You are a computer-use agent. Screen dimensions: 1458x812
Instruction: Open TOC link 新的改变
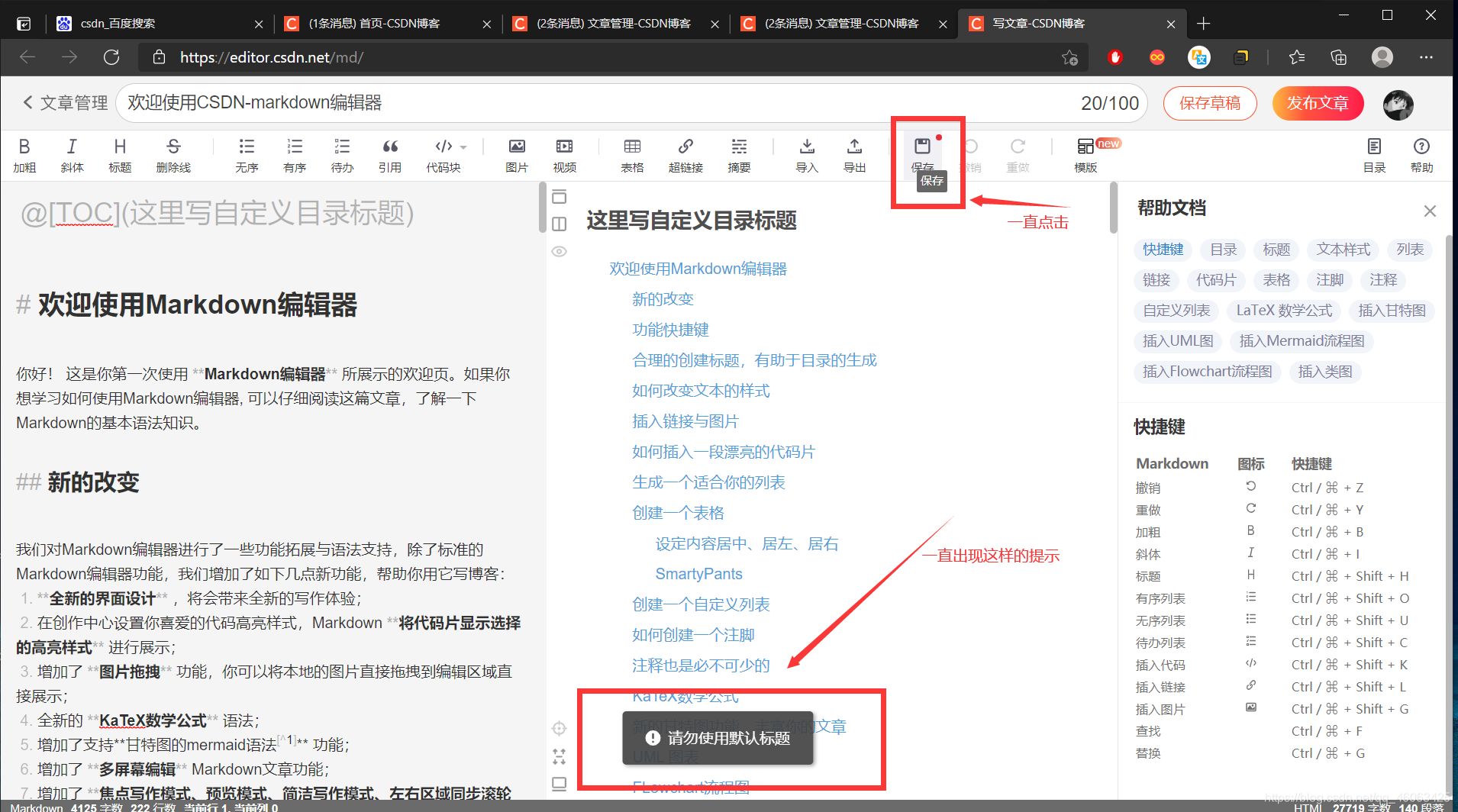click(x=663, y=299)
